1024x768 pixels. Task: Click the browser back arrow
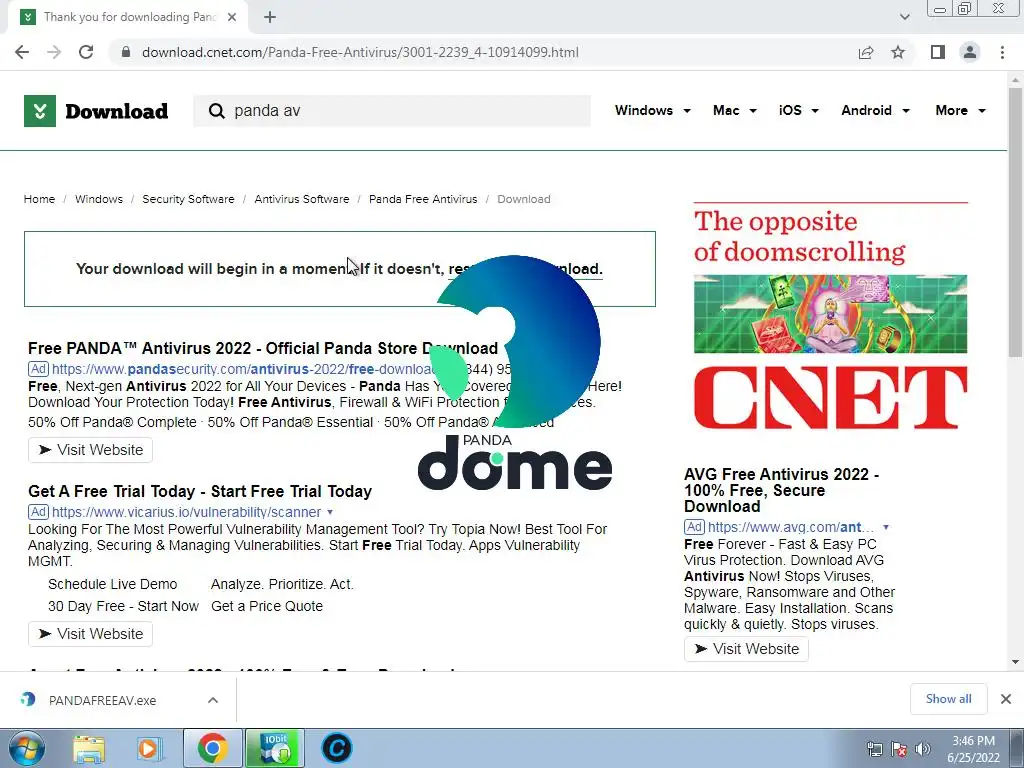pos(22,52)
